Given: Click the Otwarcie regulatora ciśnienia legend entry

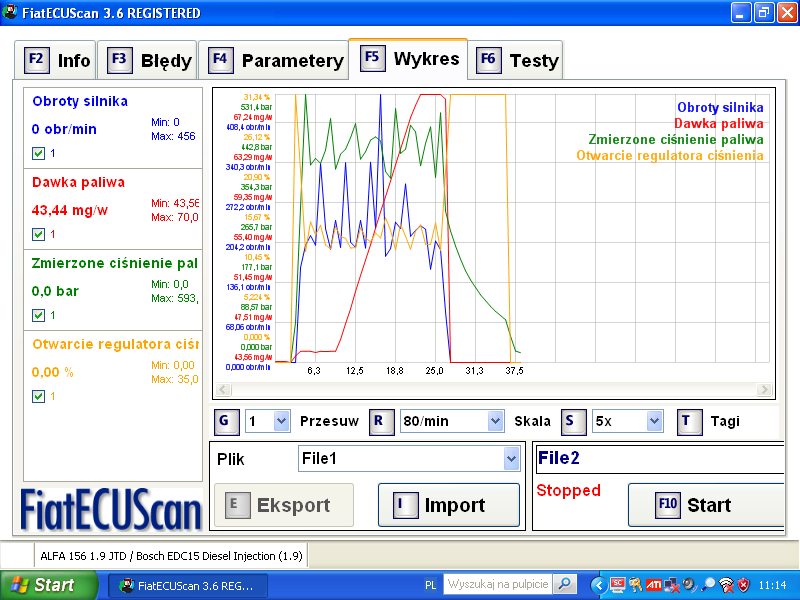Looking at the screenshot, I should [670, 155].
